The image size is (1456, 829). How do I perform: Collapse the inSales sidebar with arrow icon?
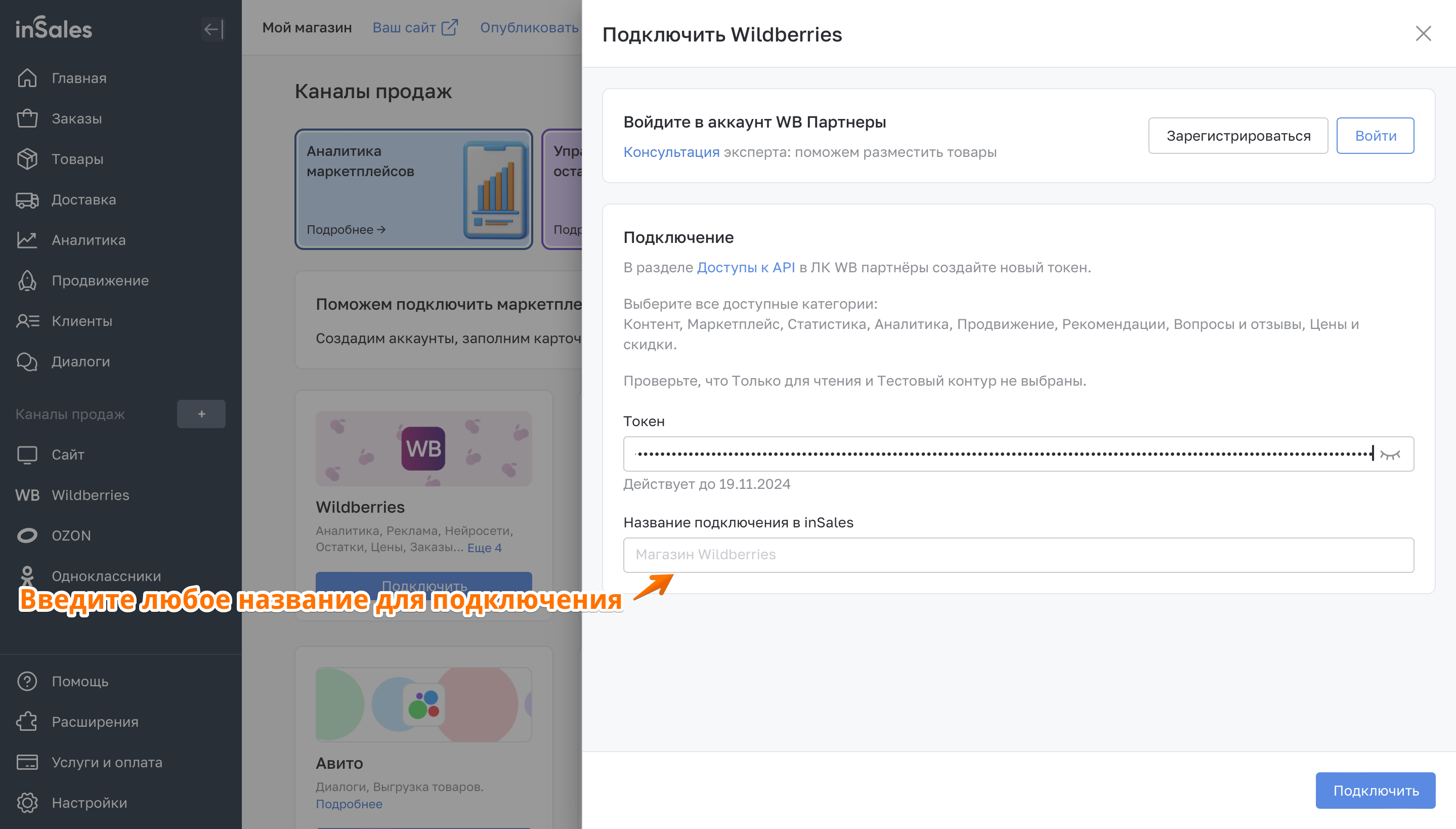coord(213,29)
